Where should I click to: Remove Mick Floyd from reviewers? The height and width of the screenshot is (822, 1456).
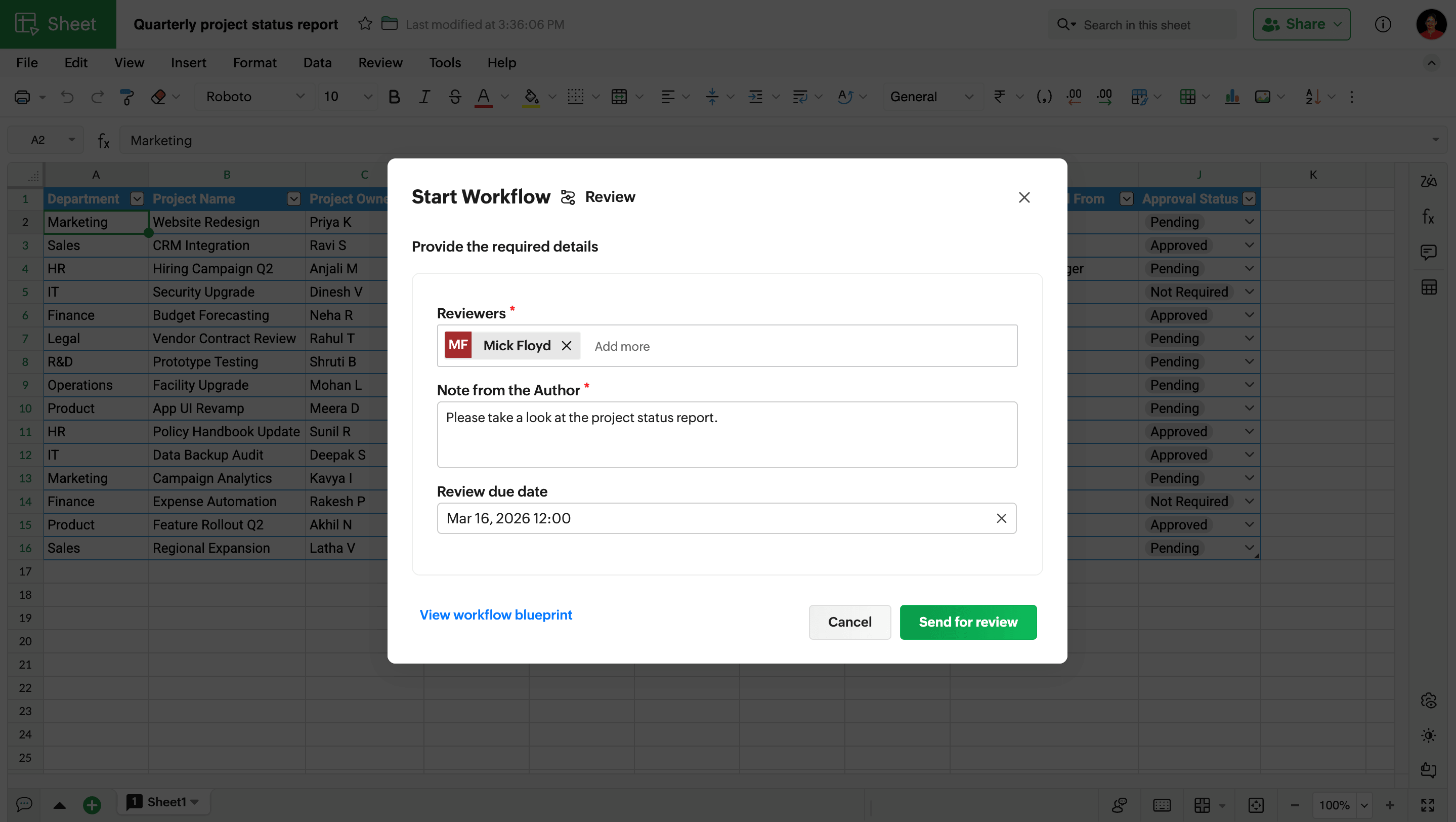[567, 345]
